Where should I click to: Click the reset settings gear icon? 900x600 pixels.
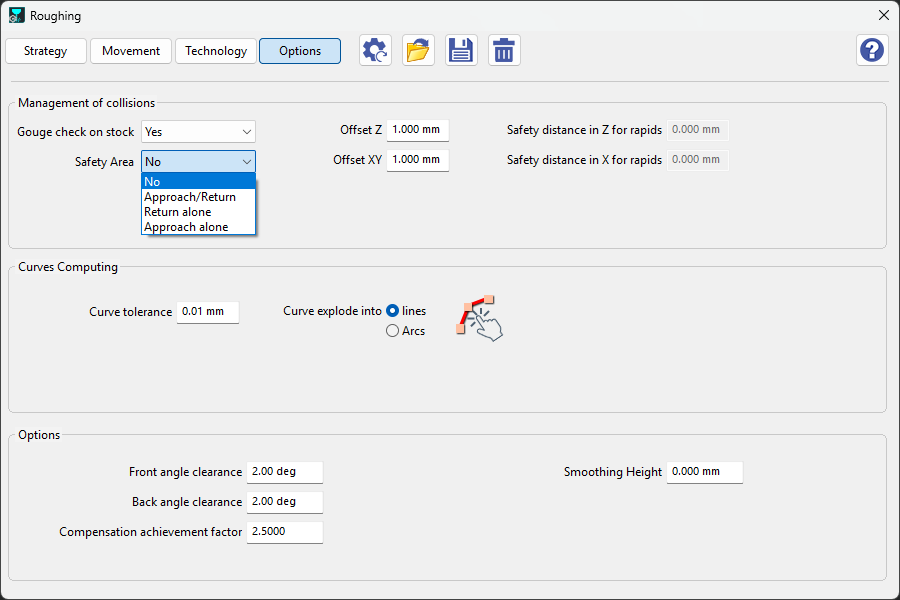[376, 50]
